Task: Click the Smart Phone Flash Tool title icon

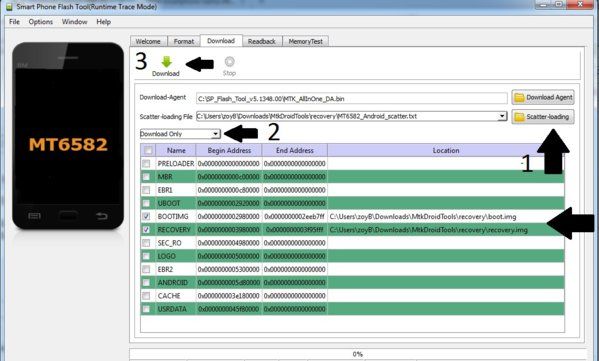Action: (9, 6)
